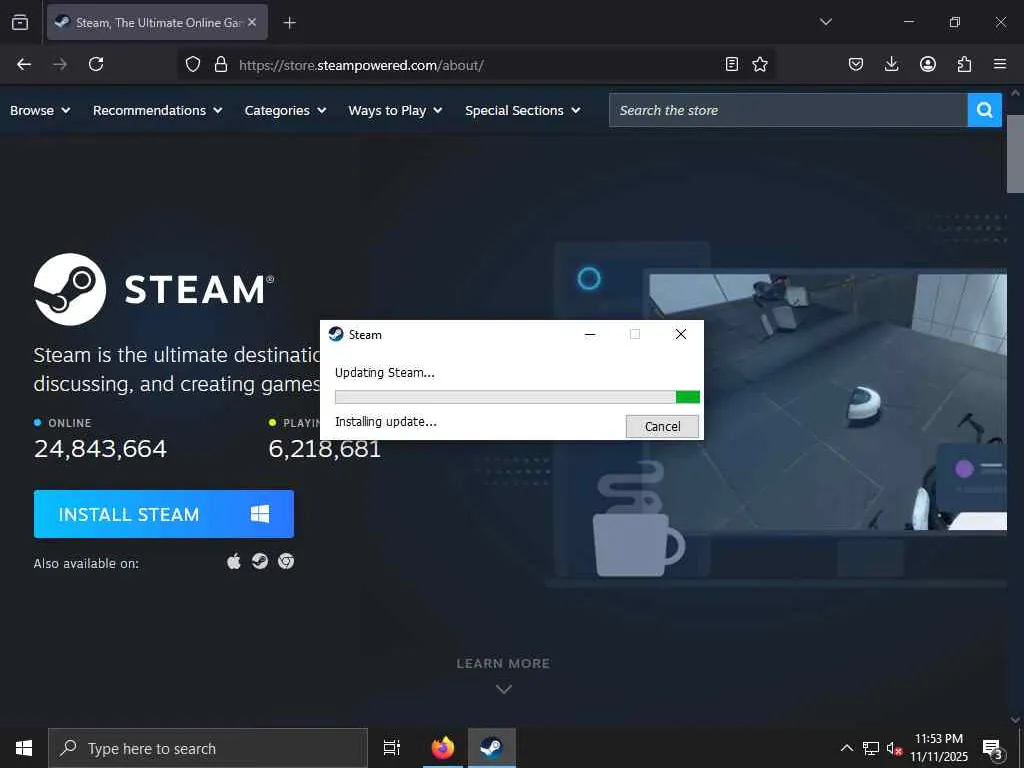Image resolution: width=1024 pixels, height=768 pixels.
Task: Click the Steam logo on the page
Action: 154,289
